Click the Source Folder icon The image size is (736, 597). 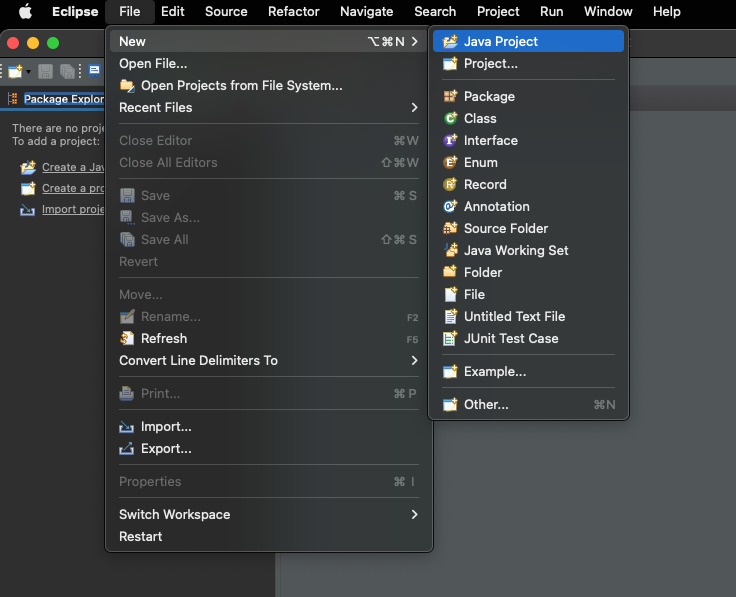coord(450,229)
